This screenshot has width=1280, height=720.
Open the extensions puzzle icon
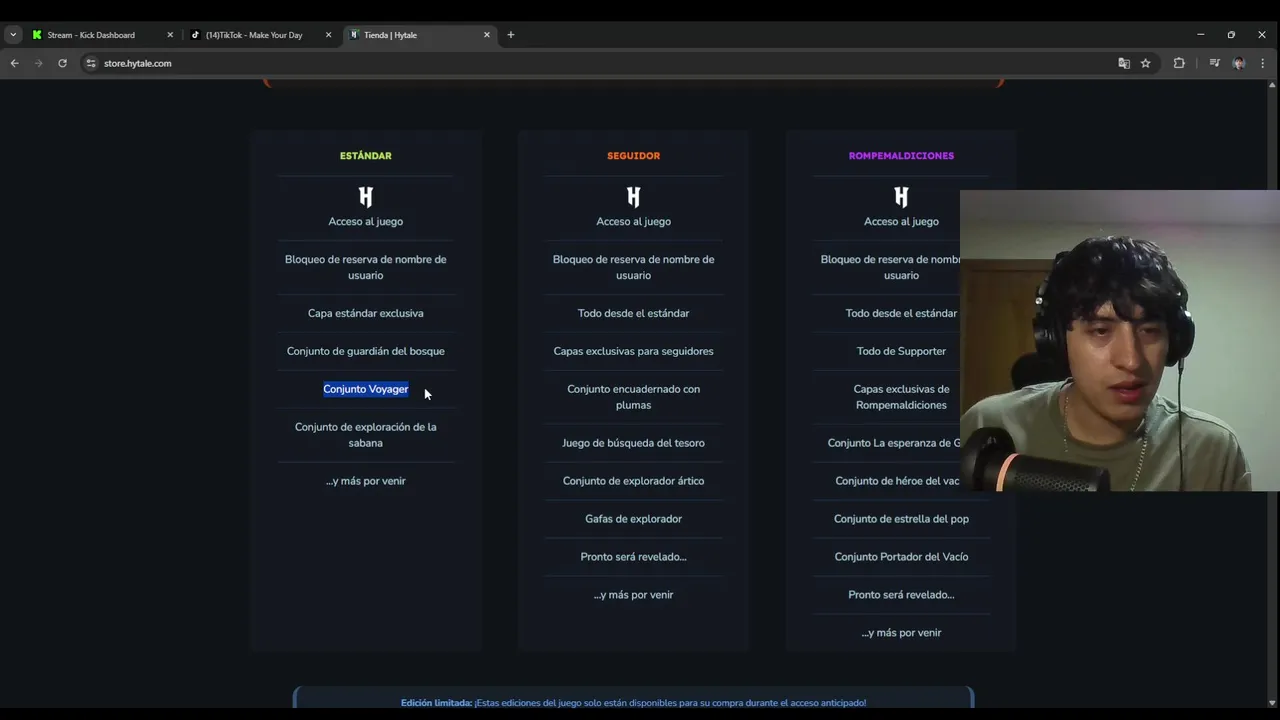1179,63
